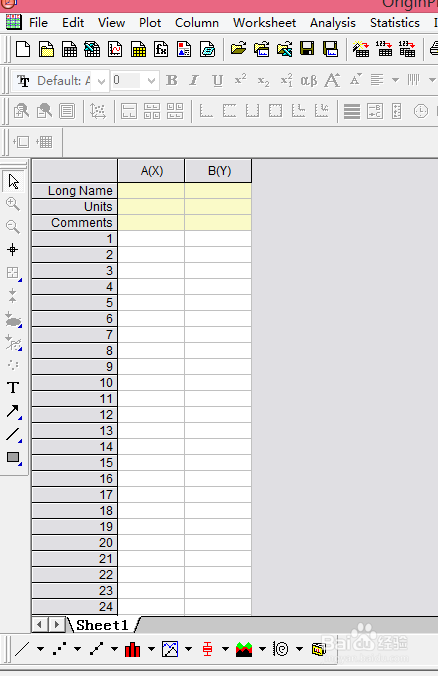
Task: Click the New Notes icon
Action: point(207,49)
